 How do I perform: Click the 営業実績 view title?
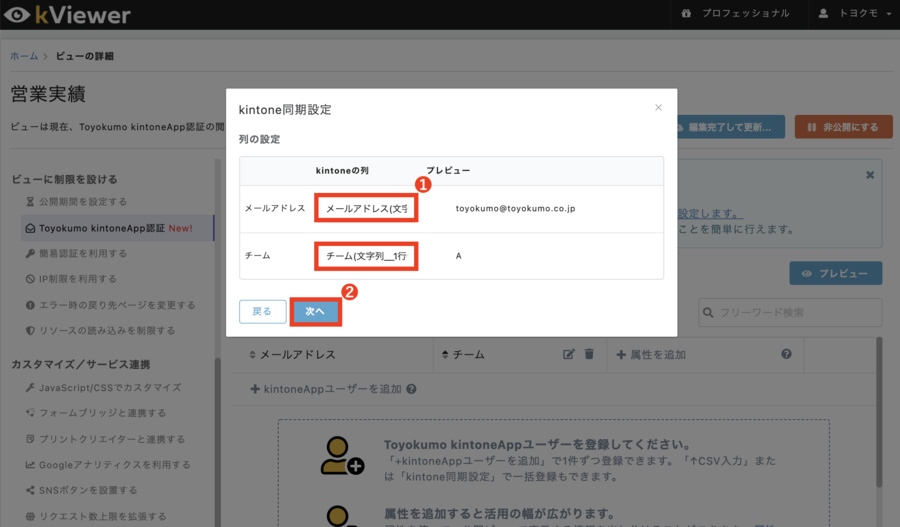pos(48,94)
